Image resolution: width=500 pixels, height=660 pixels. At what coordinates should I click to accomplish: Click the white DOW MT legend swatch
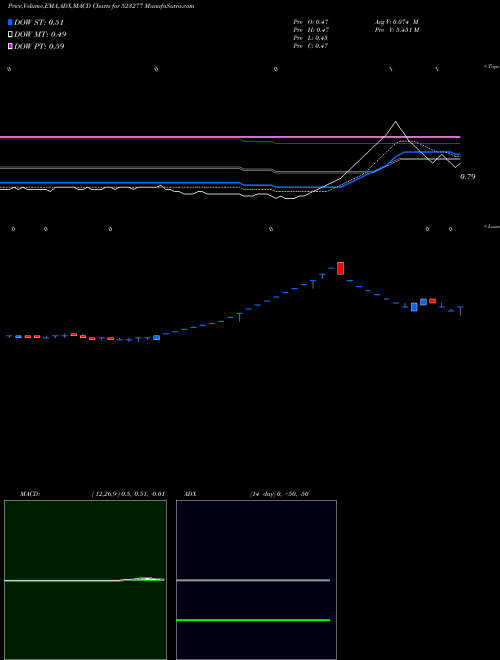[x=10, y=34]
